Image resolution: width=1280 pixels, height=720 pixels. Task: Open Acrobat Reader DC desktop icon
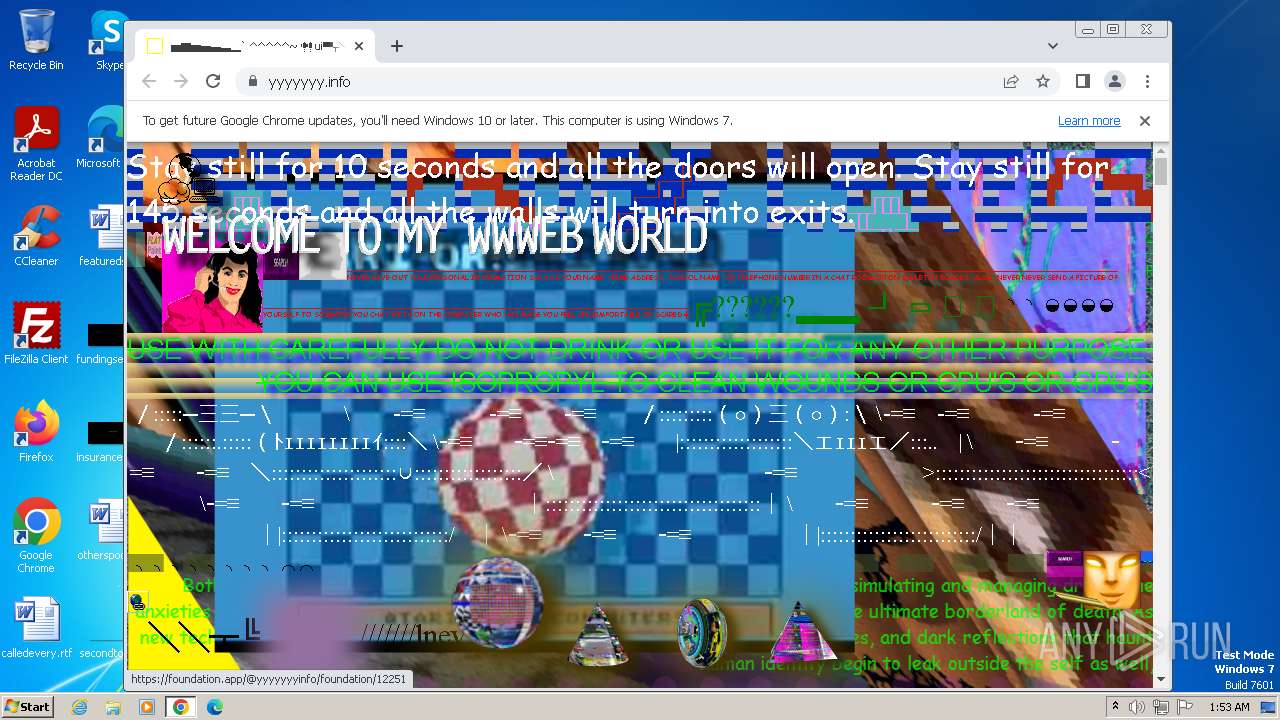coord(36,145)
